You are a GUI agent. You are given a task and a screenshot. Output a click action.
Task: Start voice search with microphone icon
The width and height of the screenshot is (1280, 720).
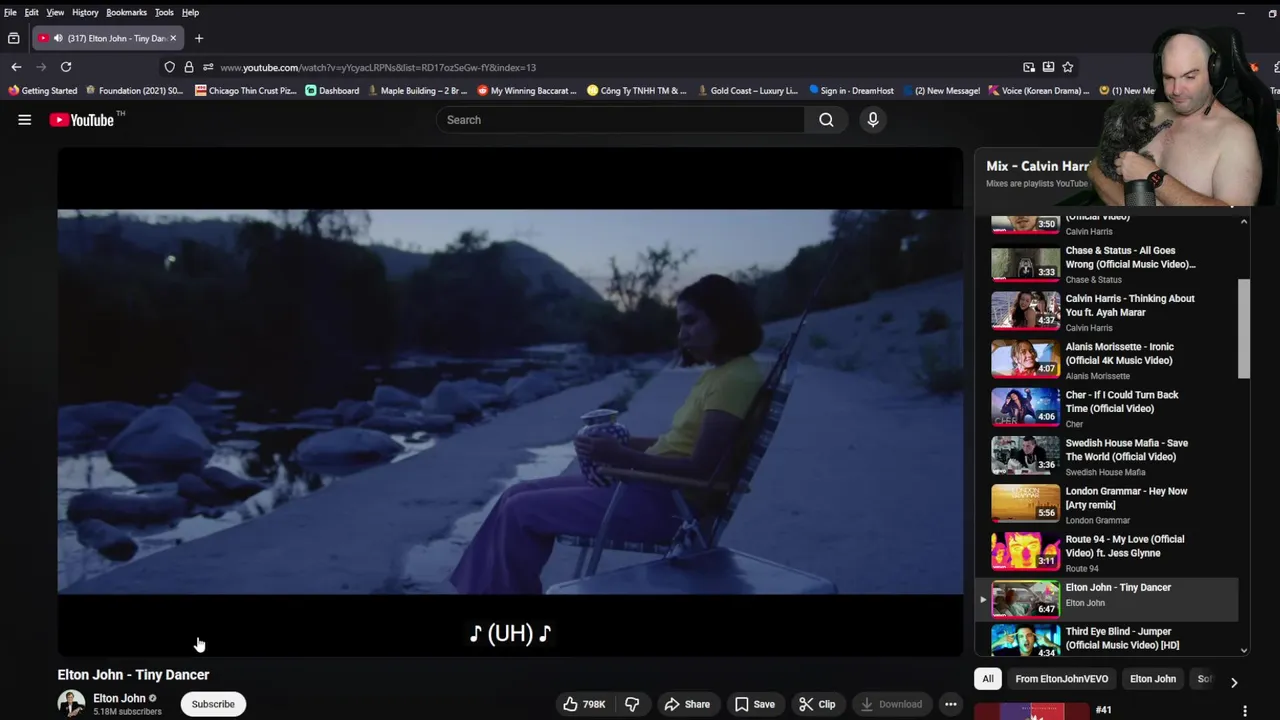click(873, 120)
